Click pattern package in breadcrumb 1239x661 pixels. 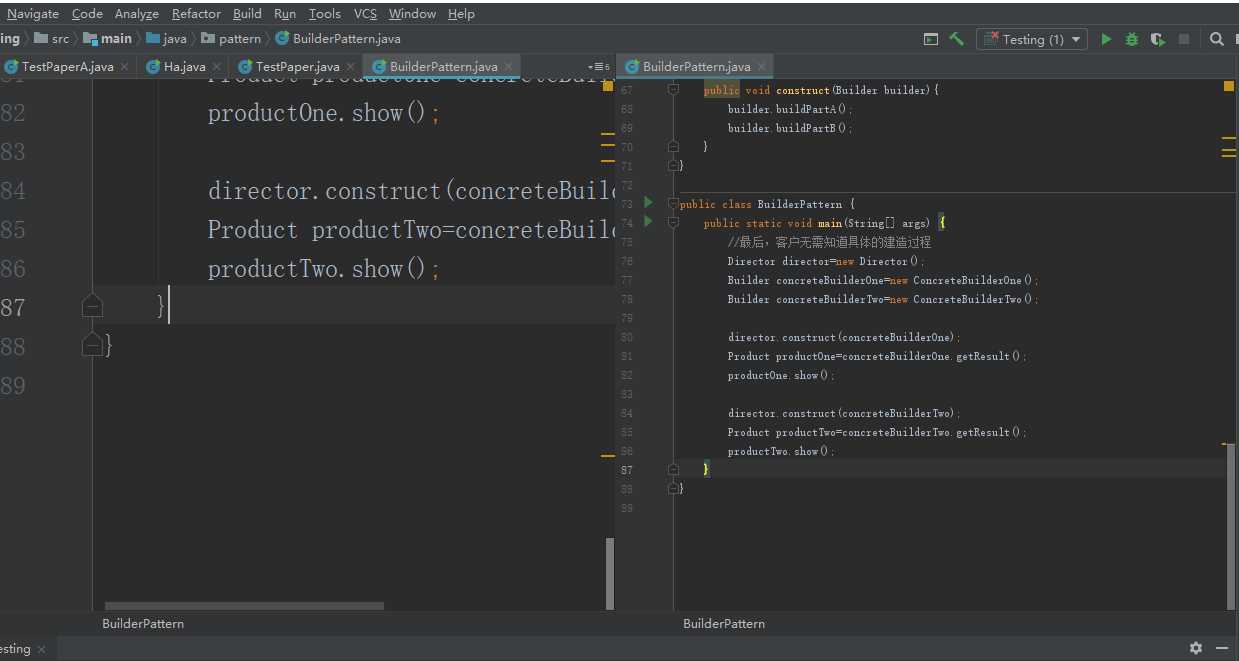(231, 39)
